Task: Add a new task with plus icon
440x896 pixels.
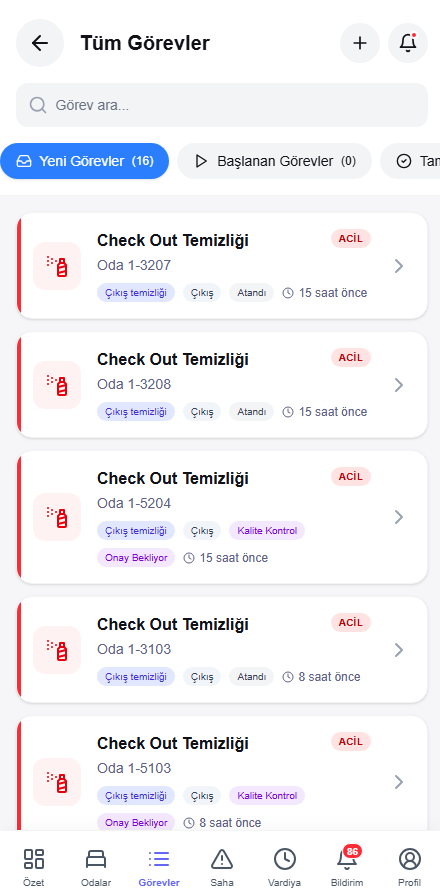Action: click(360, 43)
